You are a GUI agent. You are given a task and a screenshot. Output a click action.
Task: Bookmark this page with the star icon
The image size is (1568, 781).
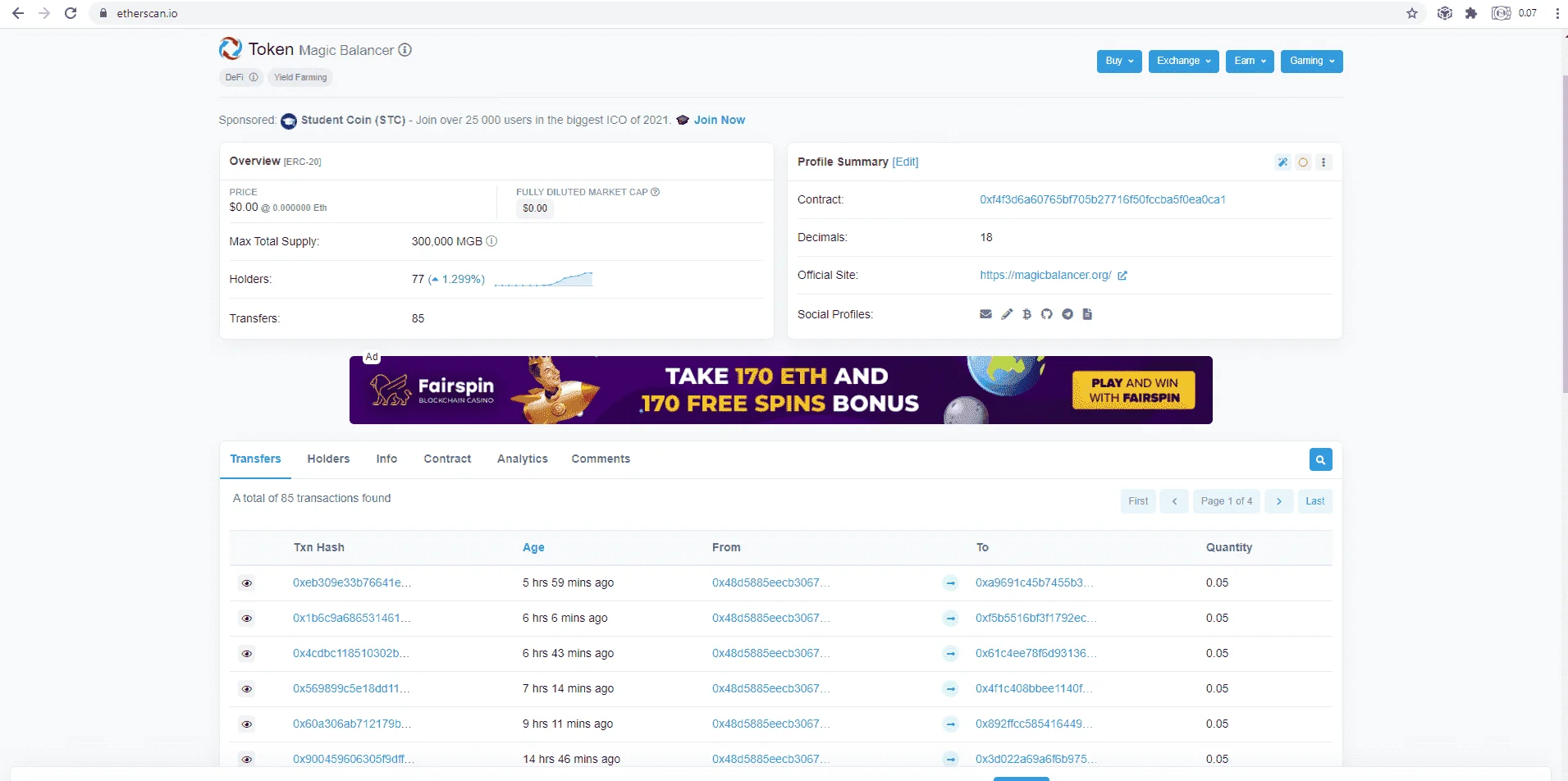pos(1412,13)
